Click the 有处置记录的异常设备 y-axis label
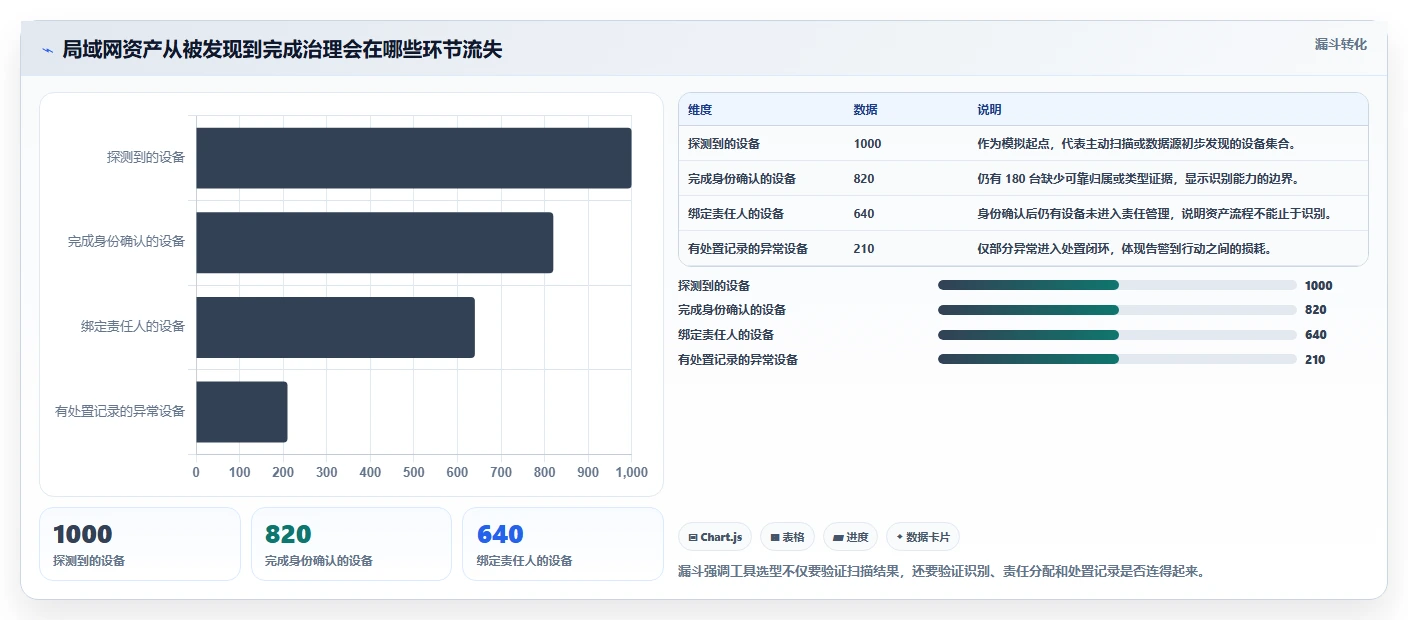1408x620 pixels. [x=120, y=412]
